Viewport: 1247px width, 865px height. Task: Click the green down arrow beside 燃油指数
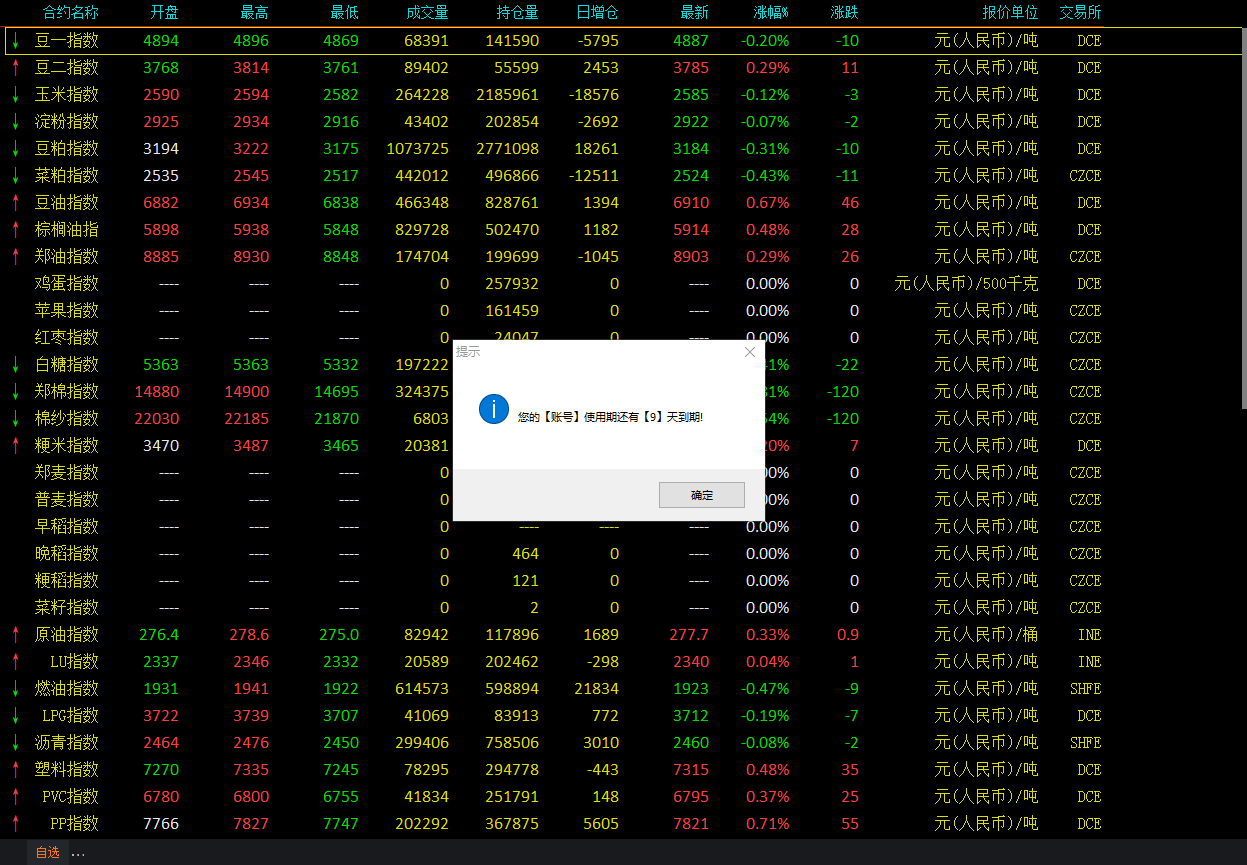[16, 689]
